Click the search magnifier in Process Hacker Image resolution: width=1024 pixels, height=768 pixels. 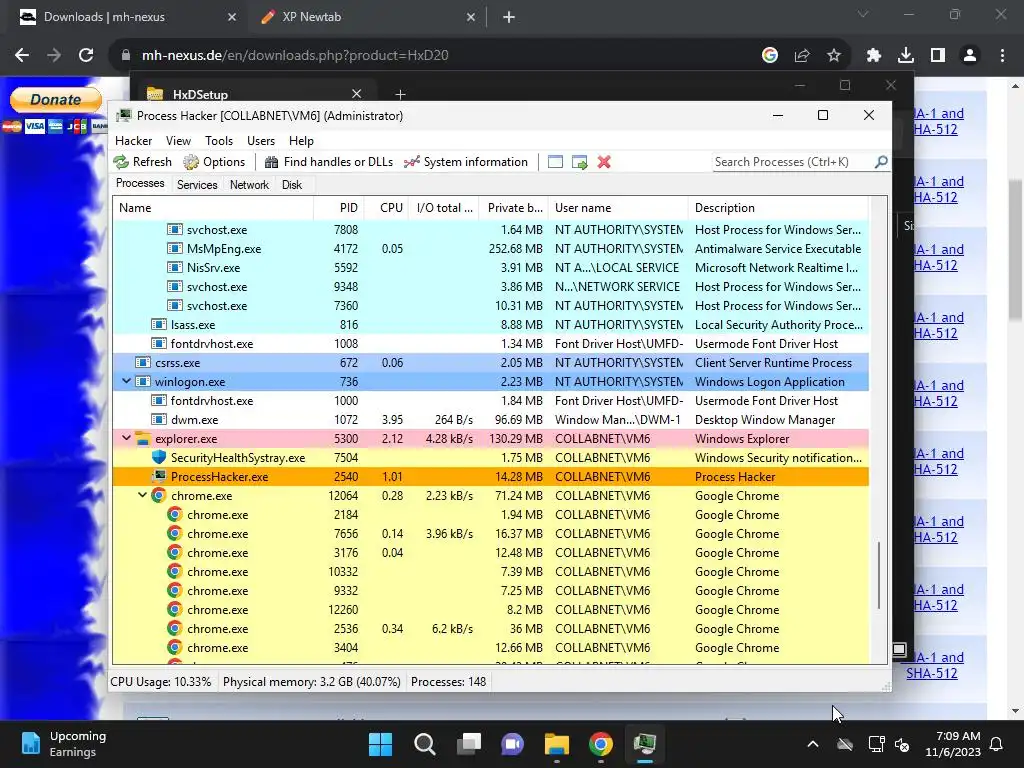point(881,161)
